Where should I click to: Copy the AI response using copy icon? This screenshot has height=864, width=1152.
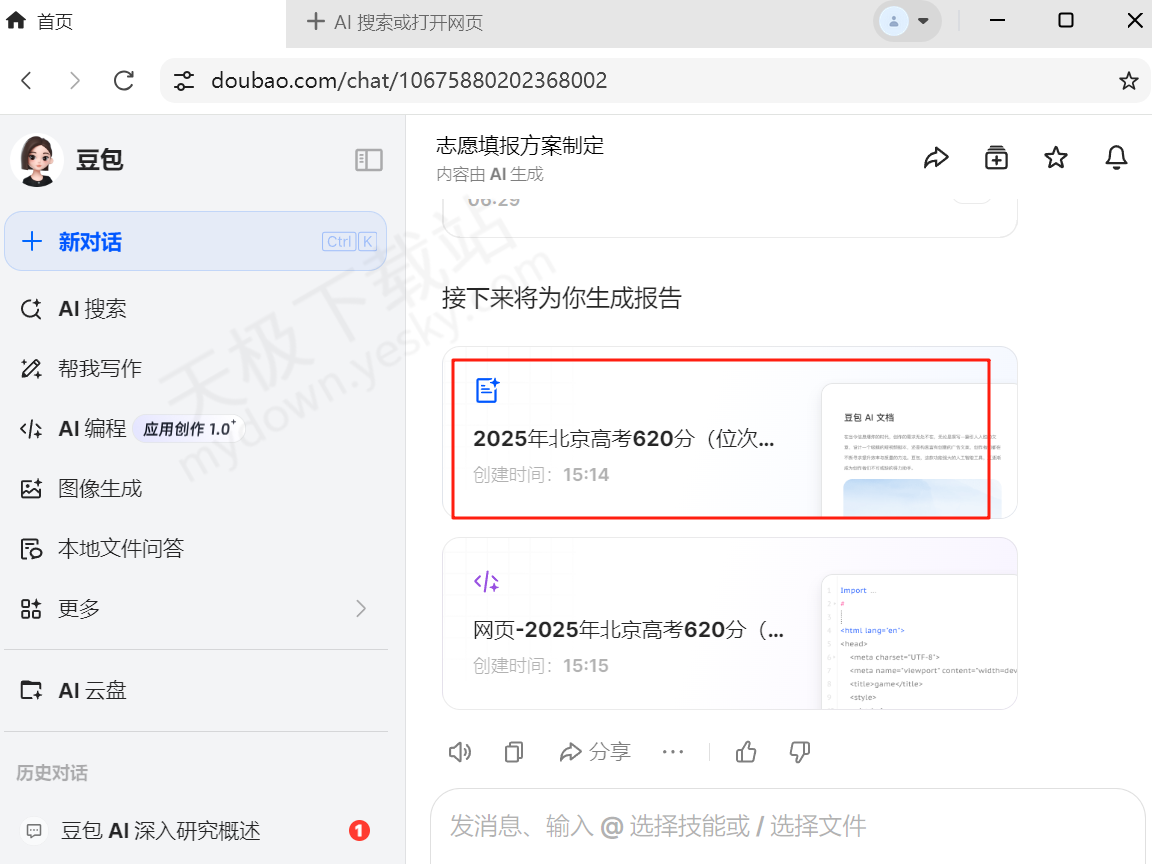click(513, 751)
